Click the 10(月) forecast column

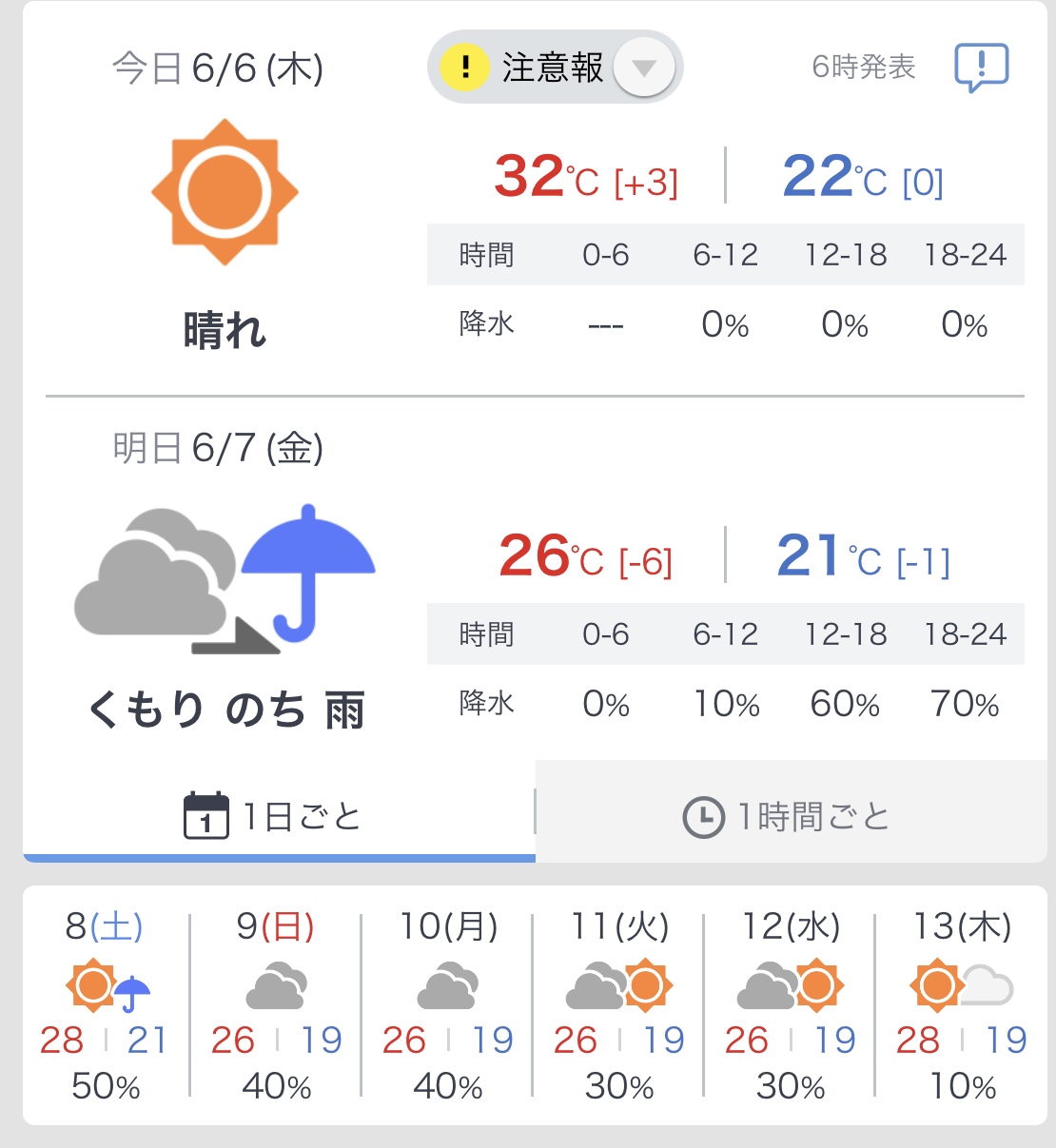point(448,1006)
